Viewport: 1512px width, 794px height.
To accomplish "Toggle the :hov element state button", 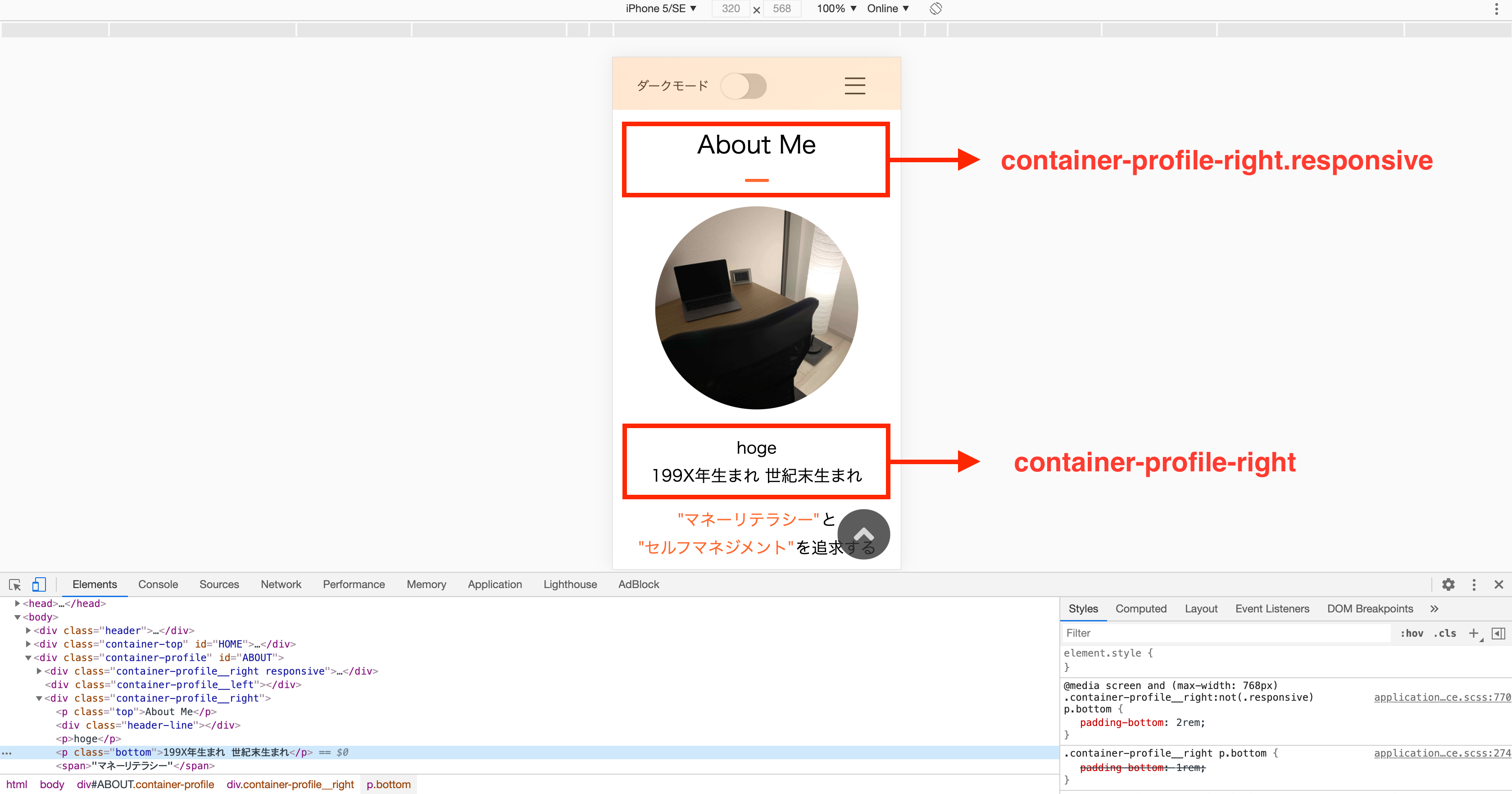I will [1412, 633].
